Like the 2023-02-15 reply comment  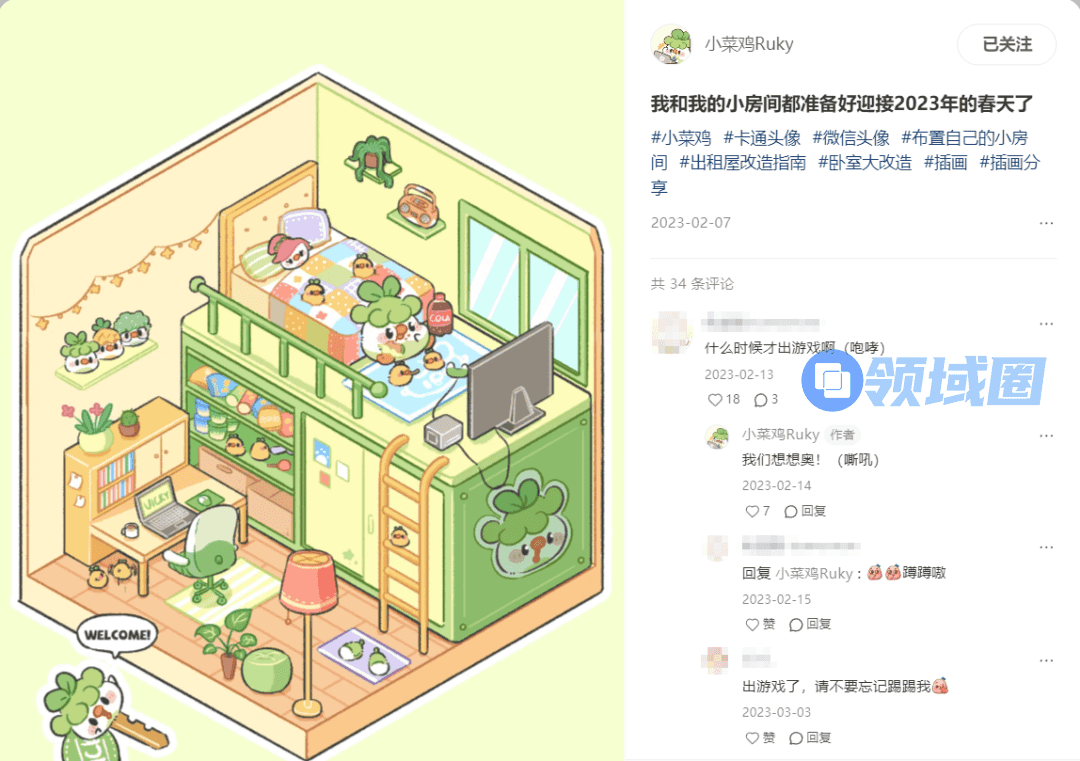pyautogui.click(x=760, y=624)
